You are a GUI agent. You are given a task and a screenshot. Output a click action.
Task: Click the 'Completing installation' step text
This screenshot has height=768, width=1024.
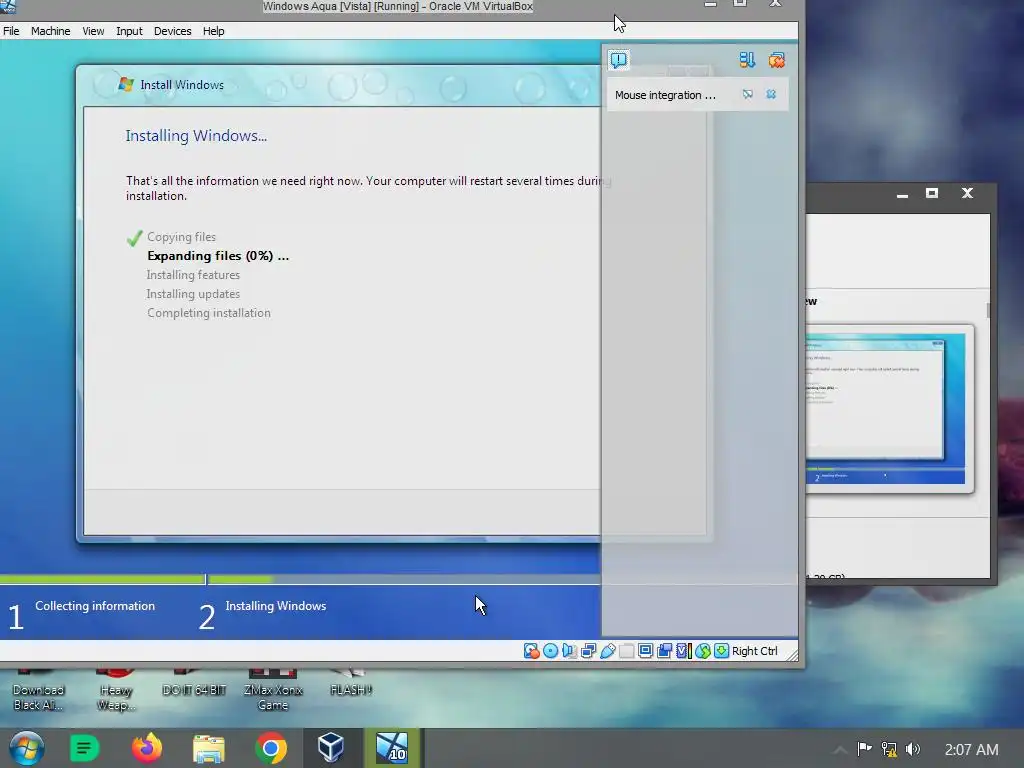click(x=209, y=313)
